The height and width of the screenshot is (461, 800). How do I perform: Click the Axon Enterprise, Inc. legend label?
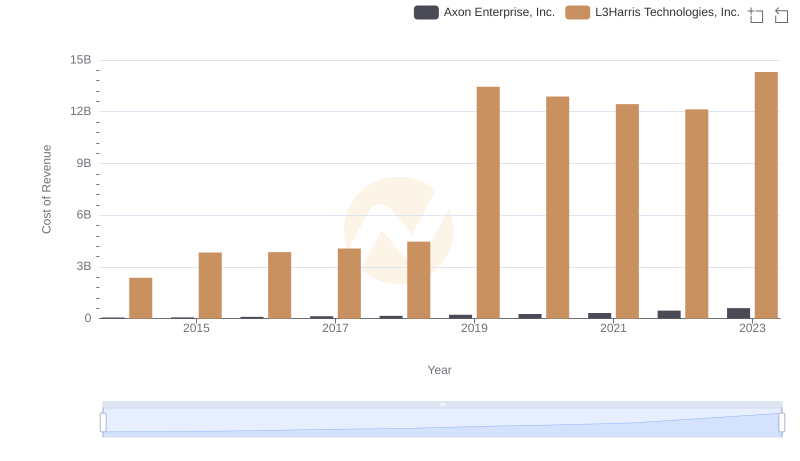coord(499,12)
